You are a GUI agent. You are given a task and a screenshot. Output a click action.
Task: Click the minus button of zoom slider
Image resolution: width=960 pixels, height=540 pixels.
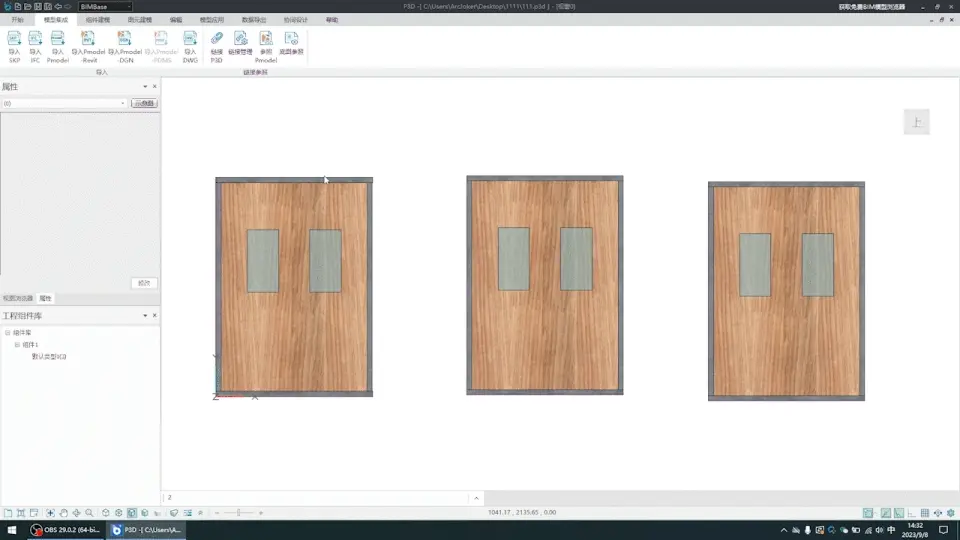point(217,513)
